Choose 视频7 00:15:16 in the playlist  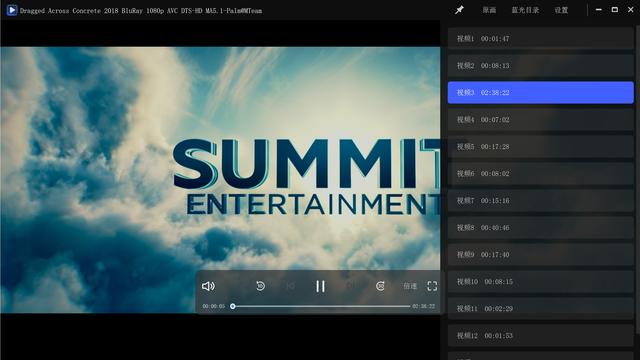tap(540, 200)
